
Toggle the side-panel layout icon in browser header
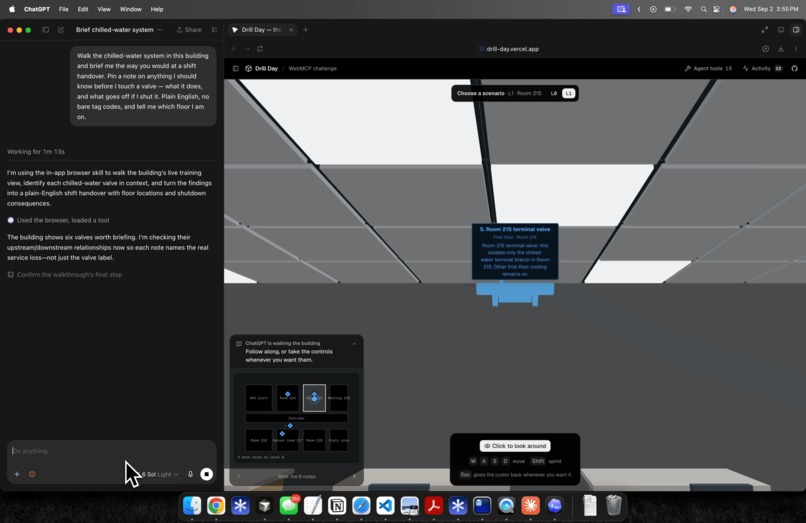coord(796,30)
